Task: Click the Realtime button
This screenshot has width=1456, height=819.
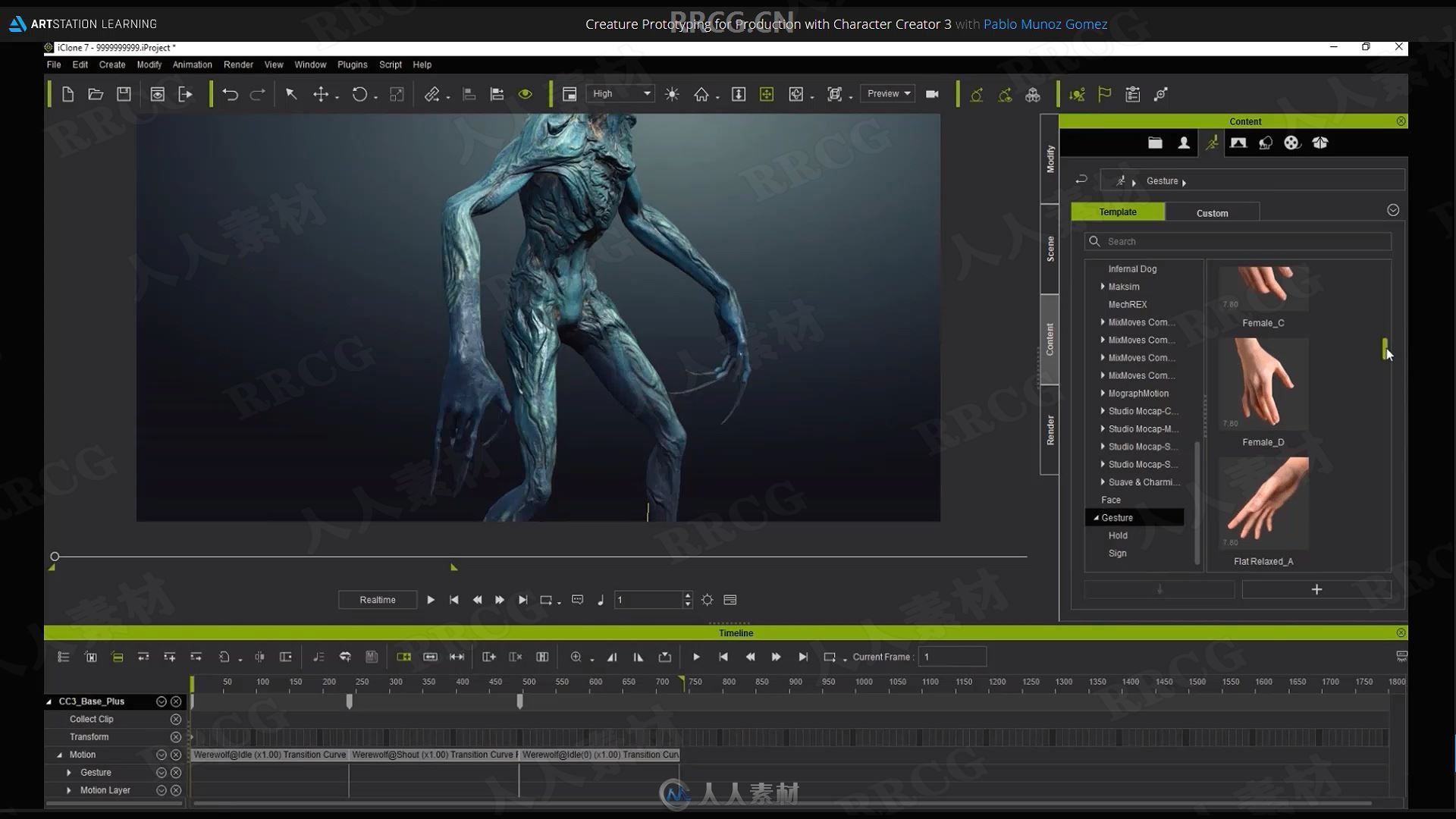Action: coord(377,600)
